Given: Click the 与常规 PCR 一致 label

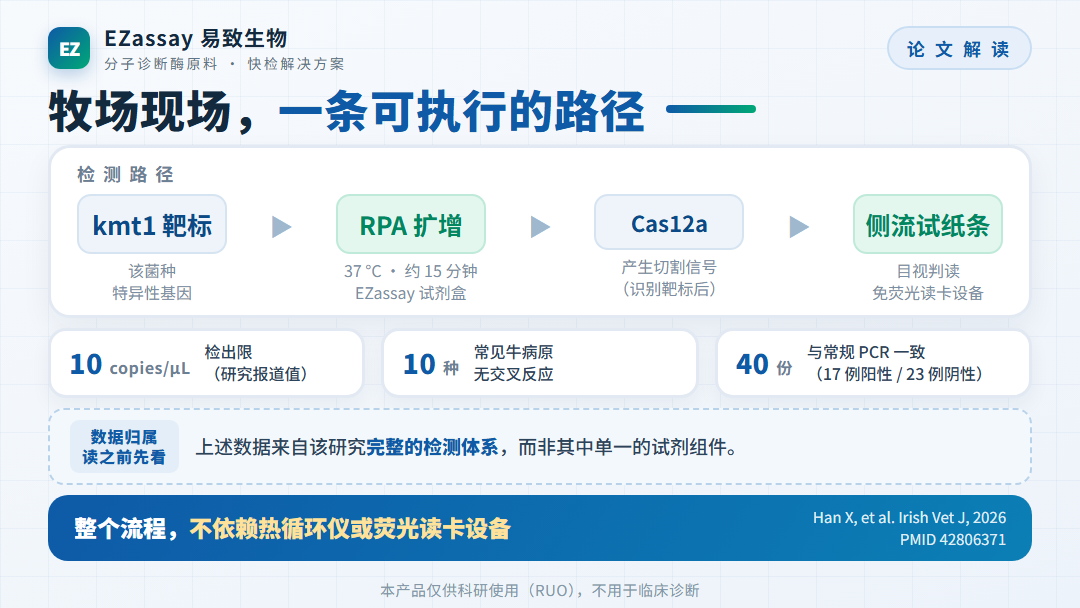Looking at the screenshot, I should pos(866,353).
